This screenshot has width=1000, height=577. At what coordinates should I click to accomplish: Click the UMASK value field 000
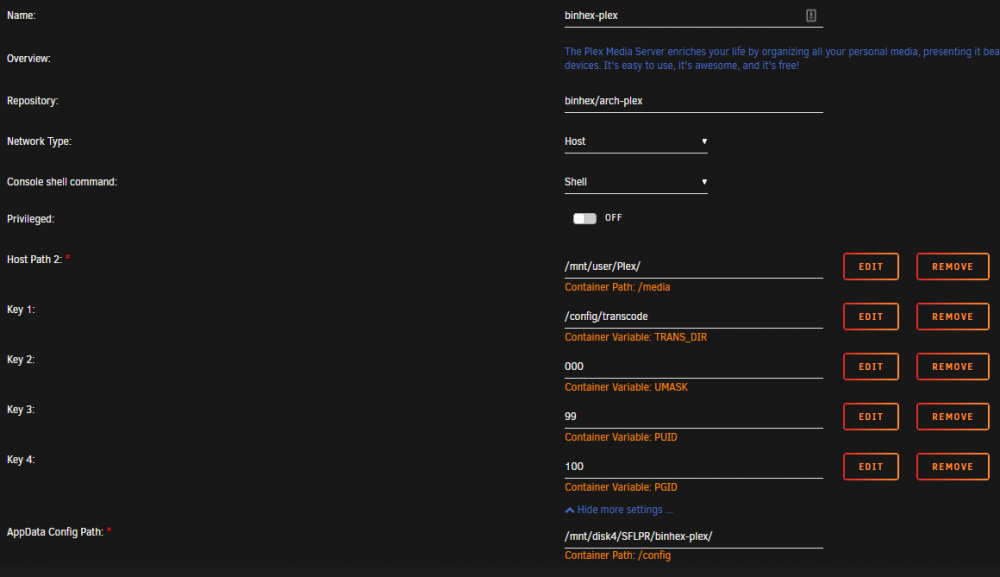[x=693, y=367]
